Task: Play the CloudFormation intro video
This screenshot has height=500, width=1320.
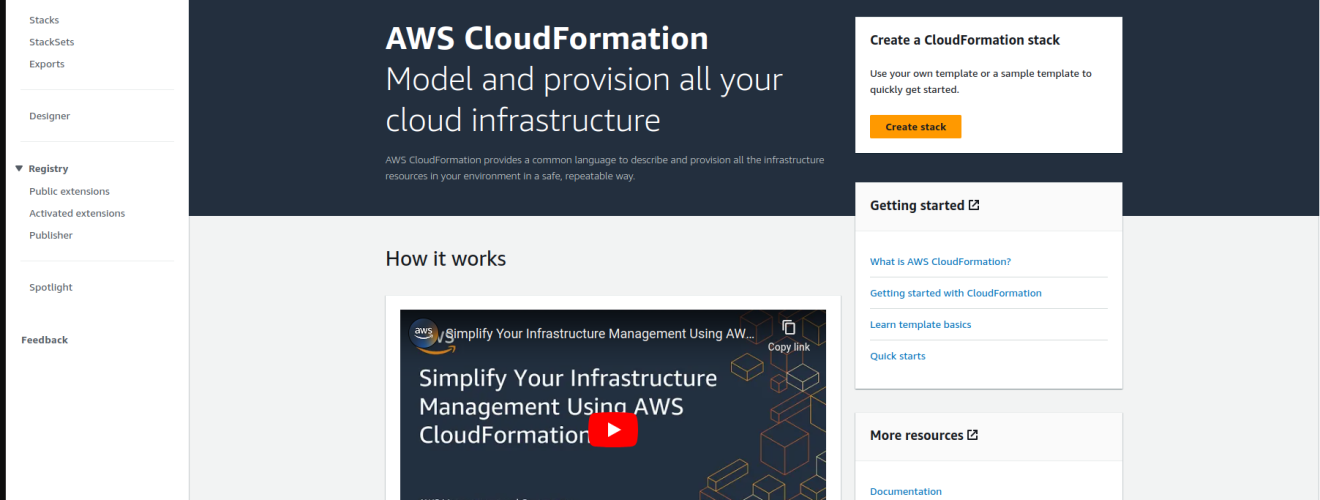Action: coord(612,430)
